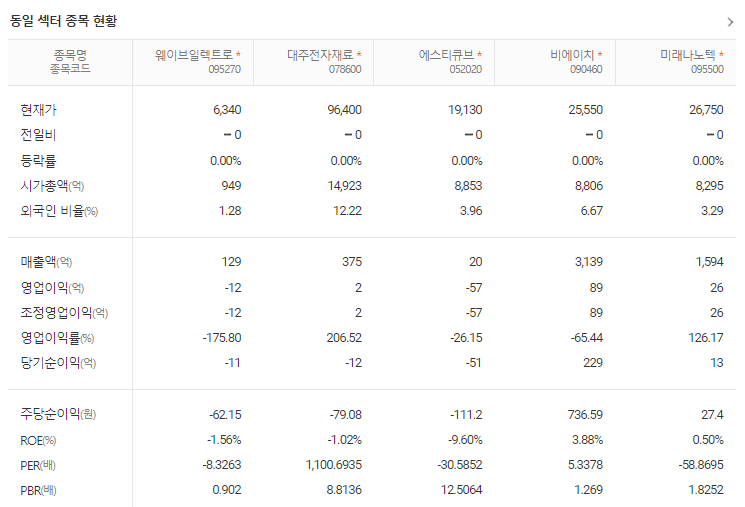
Task: Click market cap value 14,923
Action: click(x=344, y=186)
